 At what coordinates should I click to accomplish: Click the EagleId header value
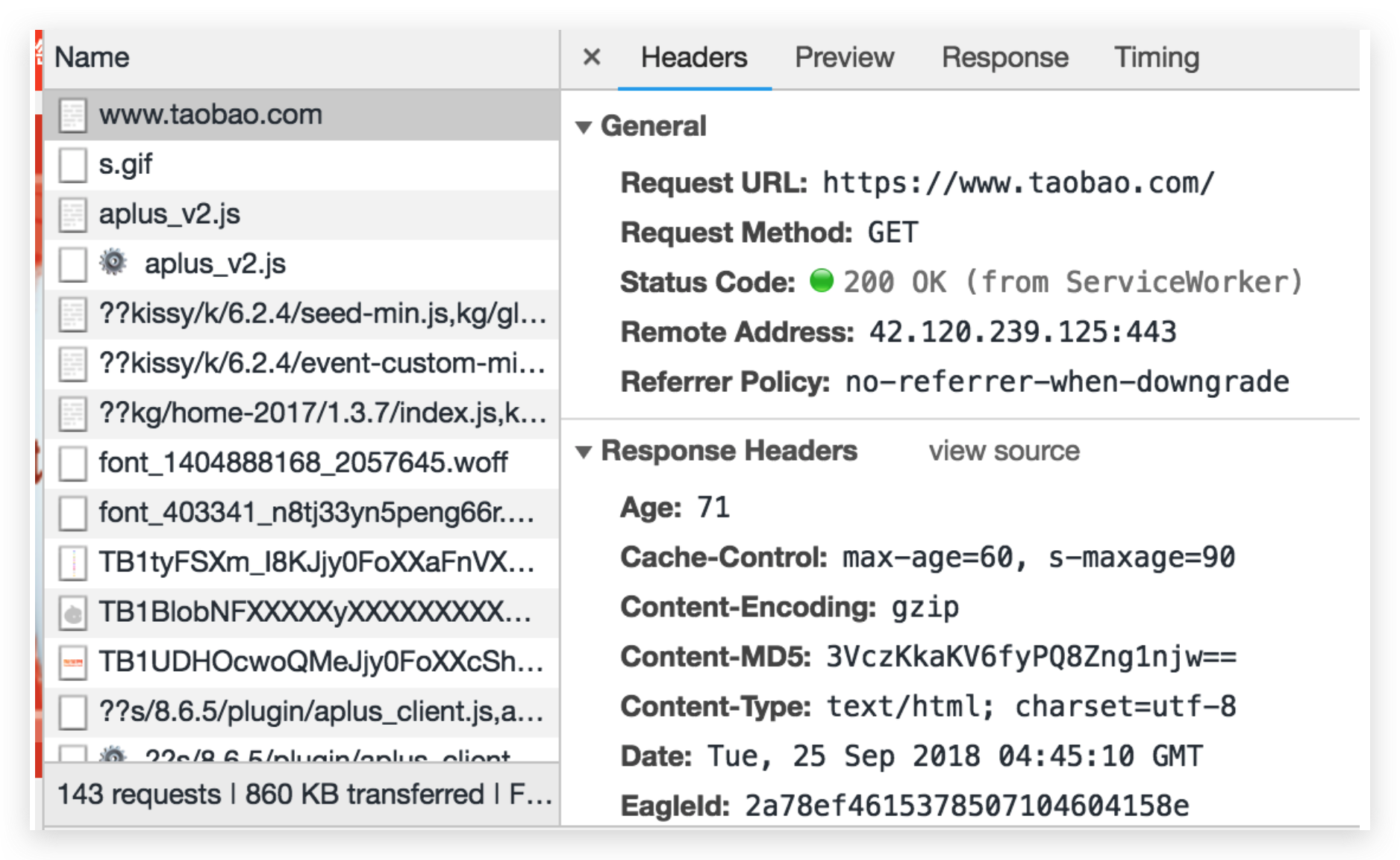tap(967, 806)
